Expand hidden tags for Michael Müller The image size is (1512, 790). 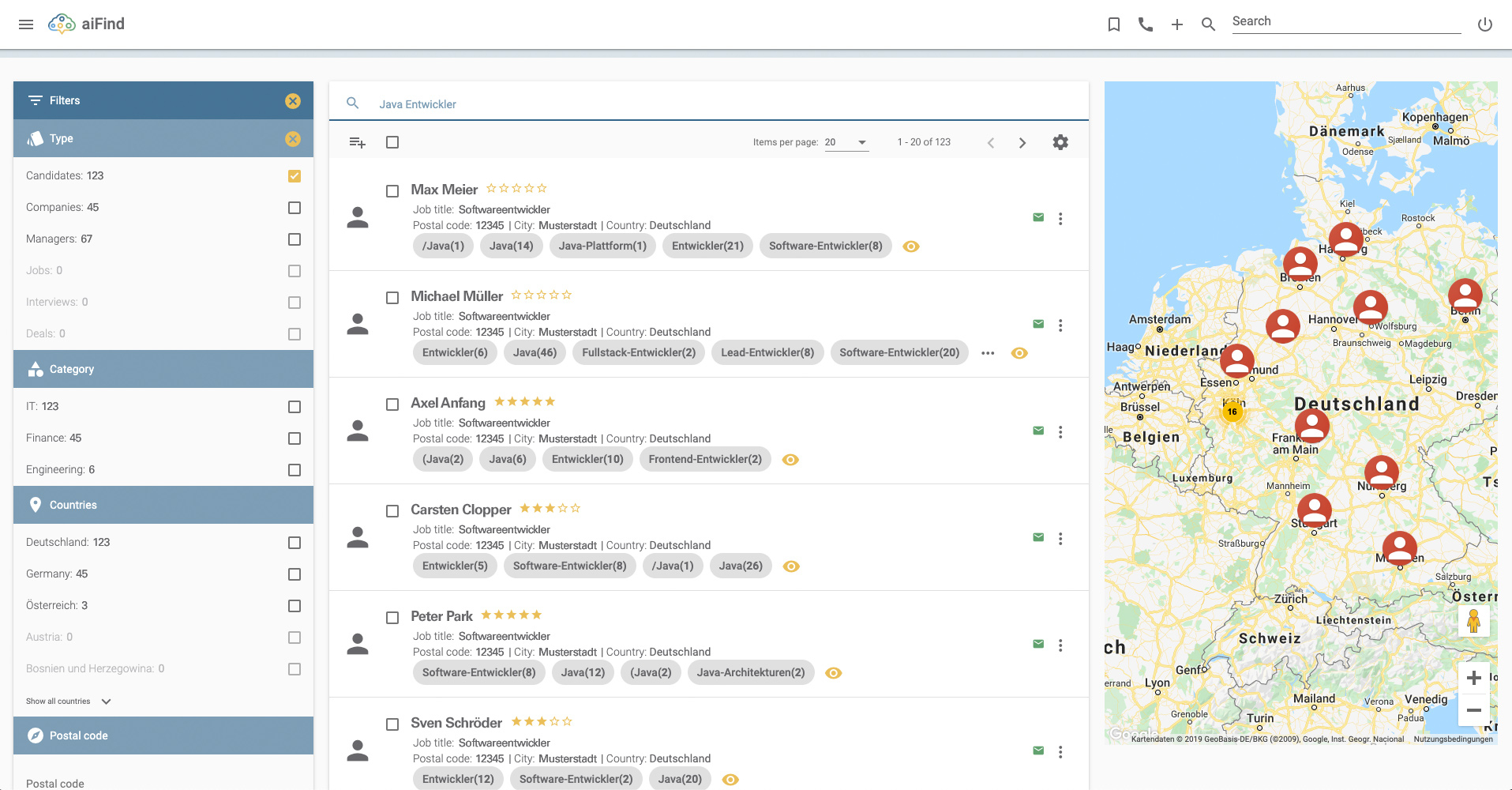pos(988,353)
